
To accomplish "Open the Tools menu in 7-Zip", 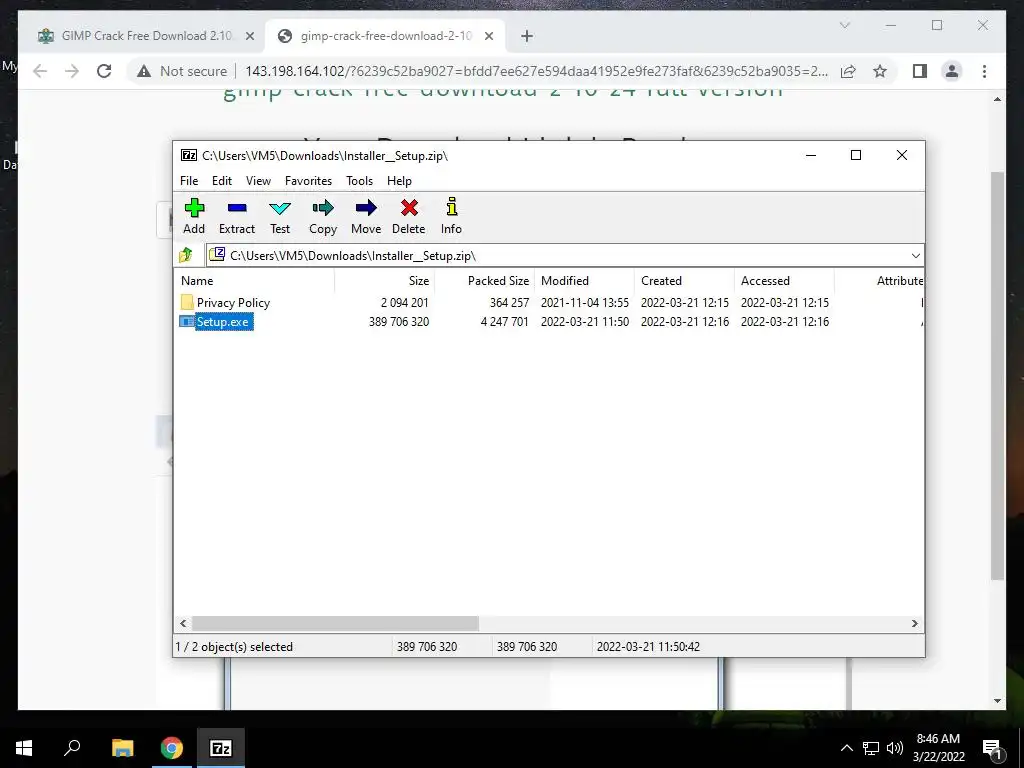I will pos(359,181).
